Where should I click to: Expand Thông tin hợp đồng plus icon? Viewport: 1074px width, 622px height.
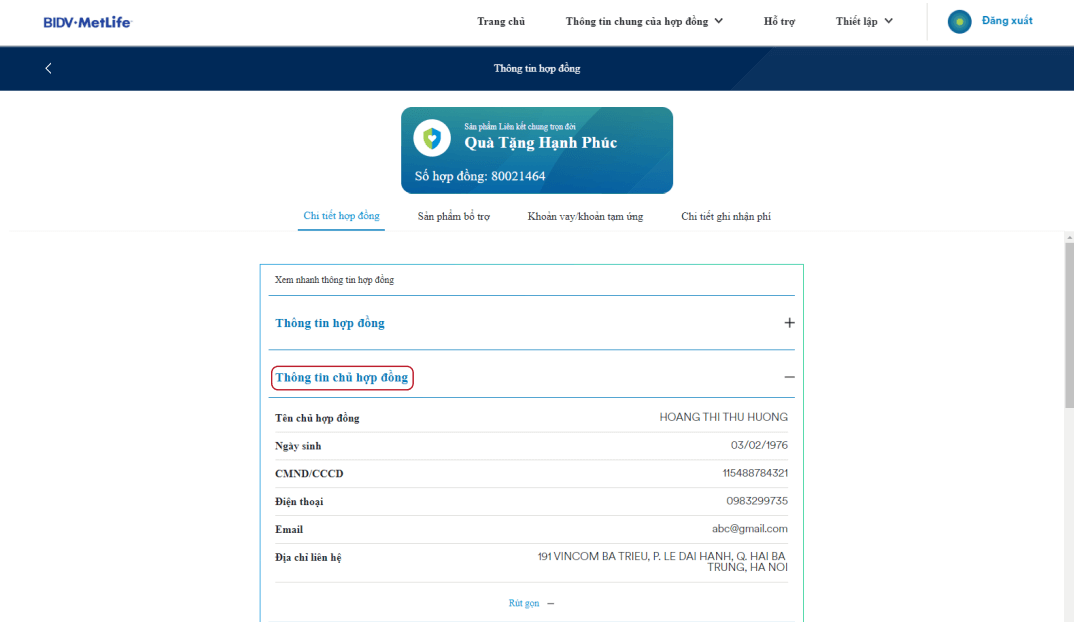click(789, 323)
